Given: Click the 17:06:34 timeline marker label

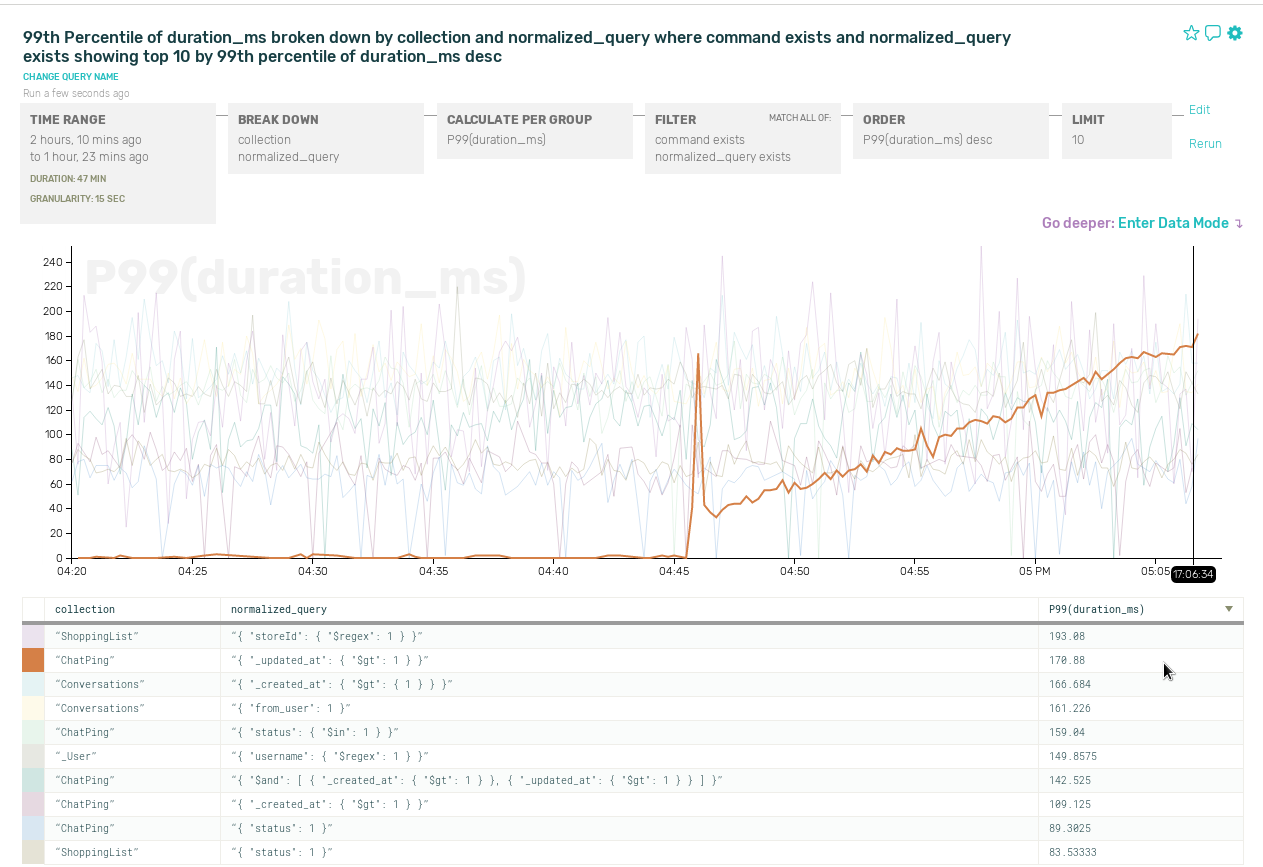Looking at the screenshot, I should (1193, 574).
